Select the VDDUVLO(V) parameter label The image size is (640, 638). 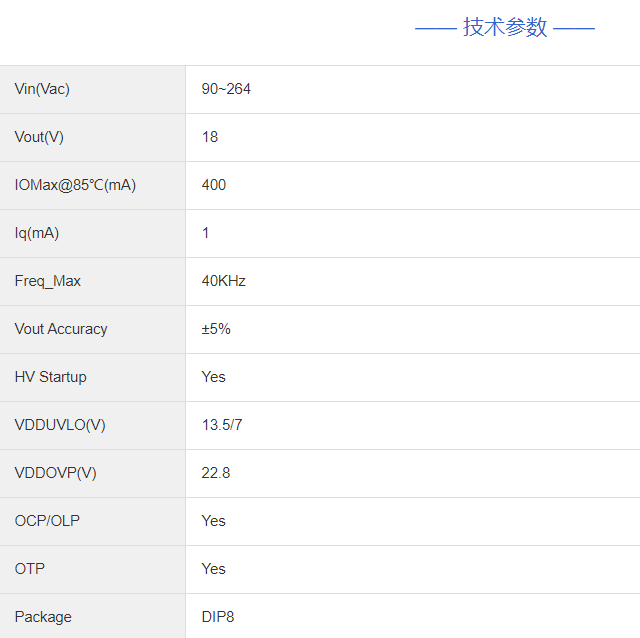click(60, 425)
